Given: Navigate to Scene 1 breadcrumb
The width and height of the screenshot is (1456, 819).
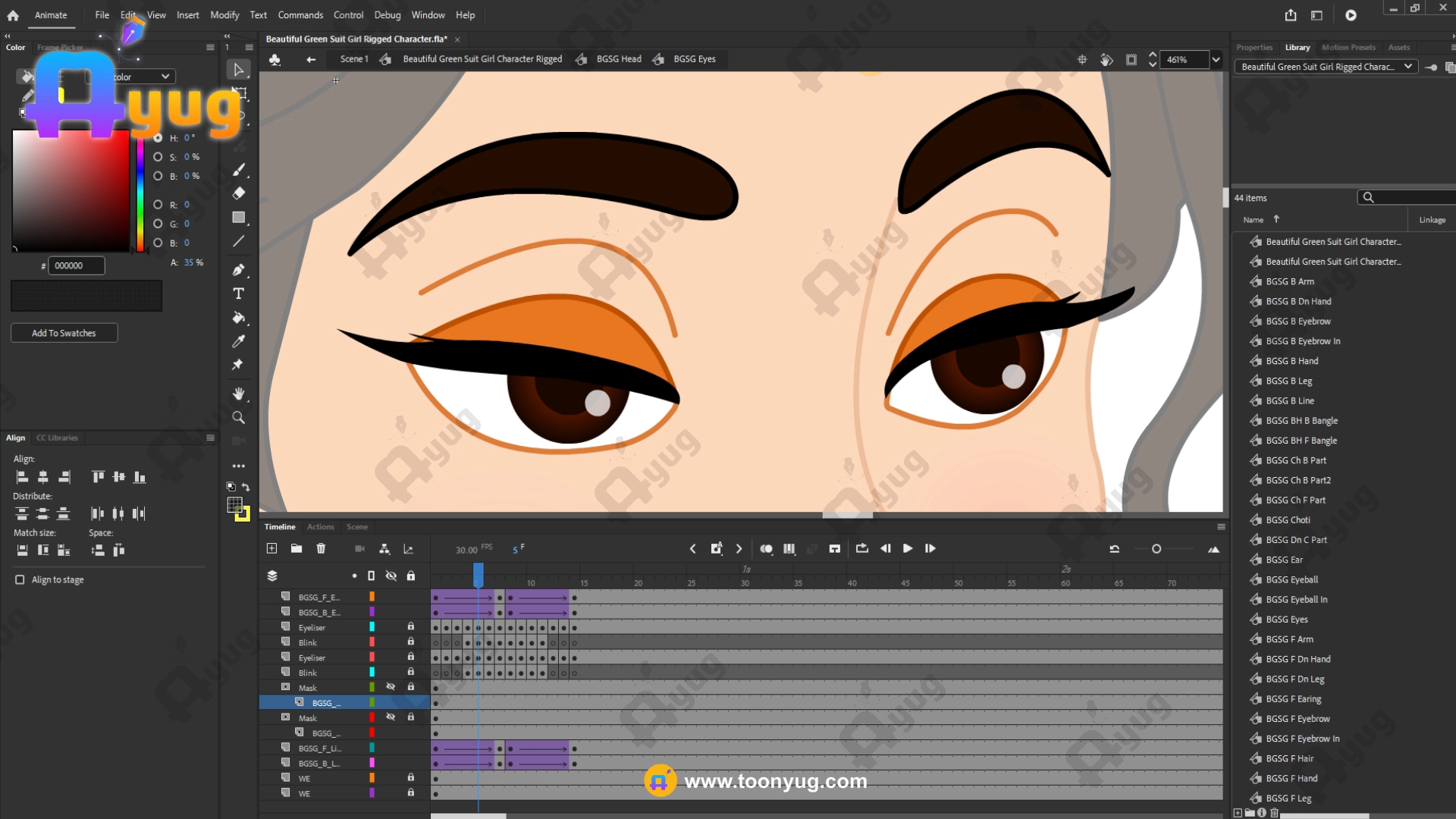Looking at the screenshot, I should point(353,59).
